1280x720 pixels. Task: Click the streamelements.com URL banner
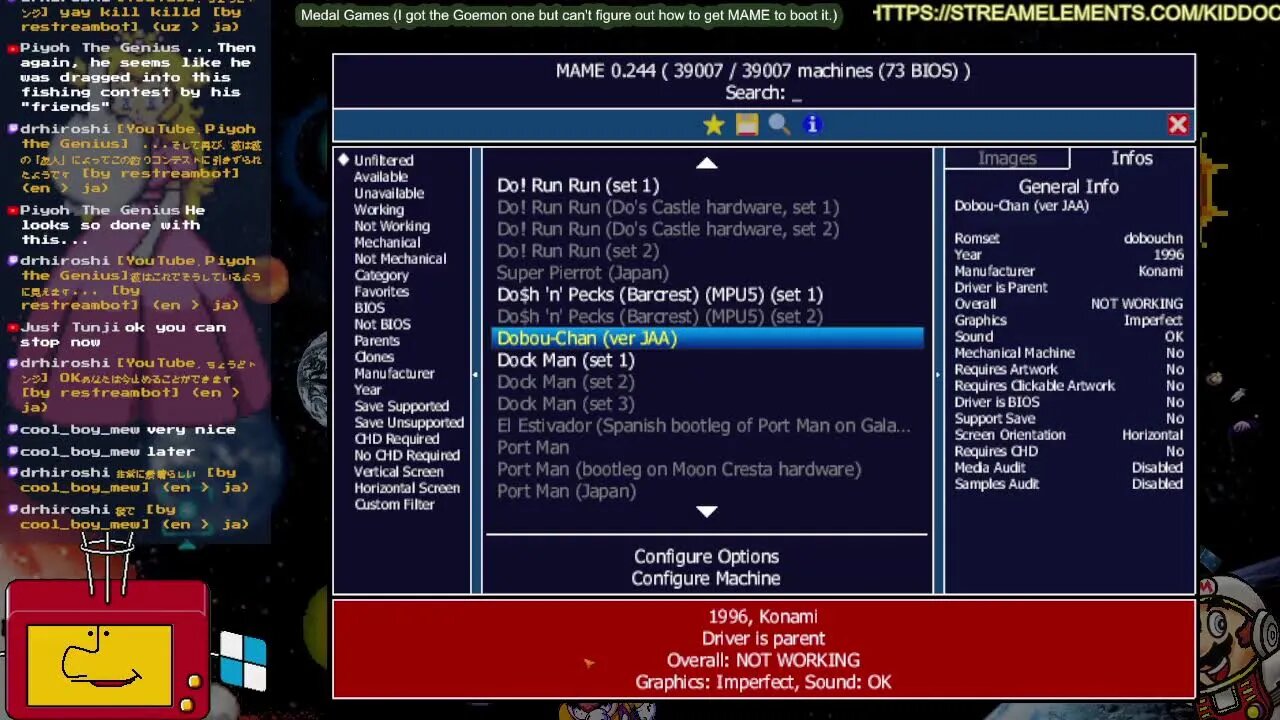(1076, 14)
